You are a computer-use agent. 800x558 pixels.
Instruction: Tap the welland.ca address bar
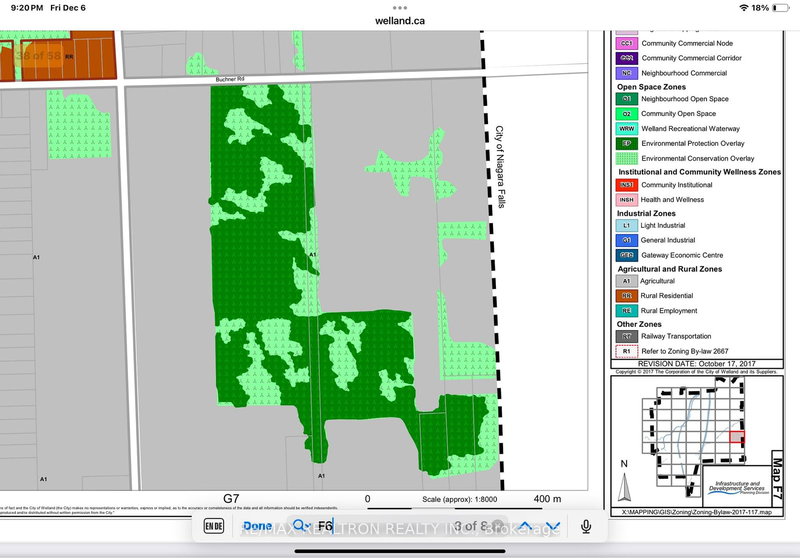(x=400, y=19)
